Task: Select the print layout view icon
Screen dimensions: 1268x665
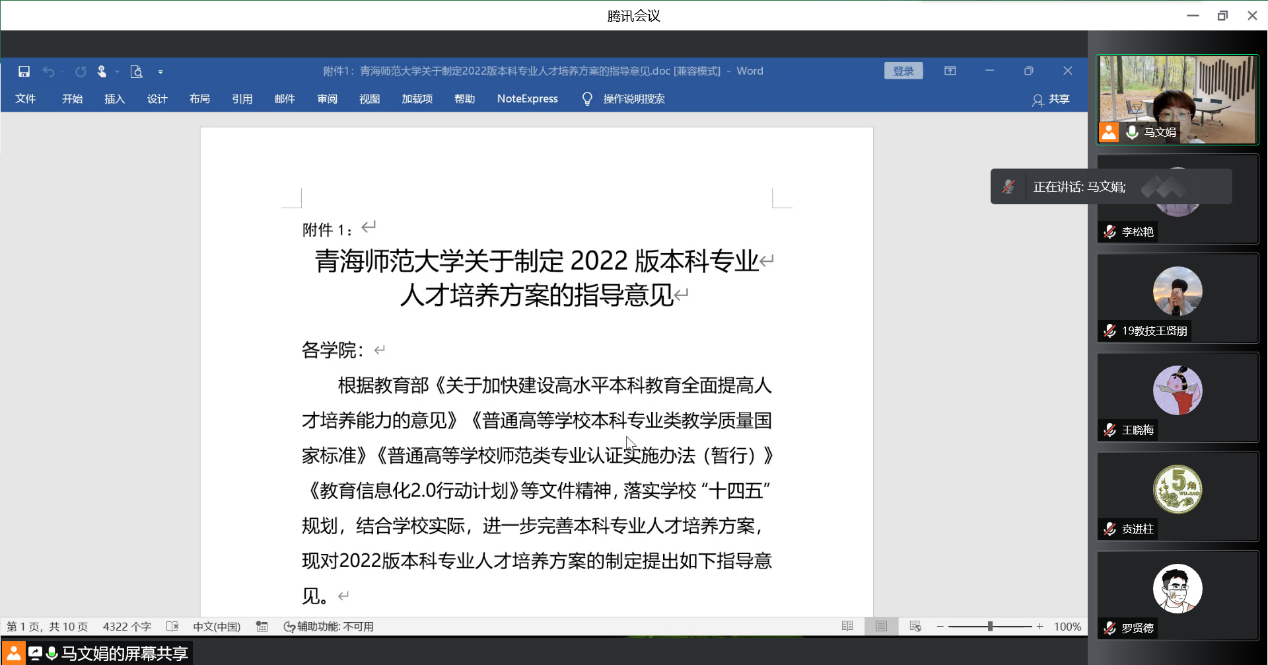Action: (881, 626)
